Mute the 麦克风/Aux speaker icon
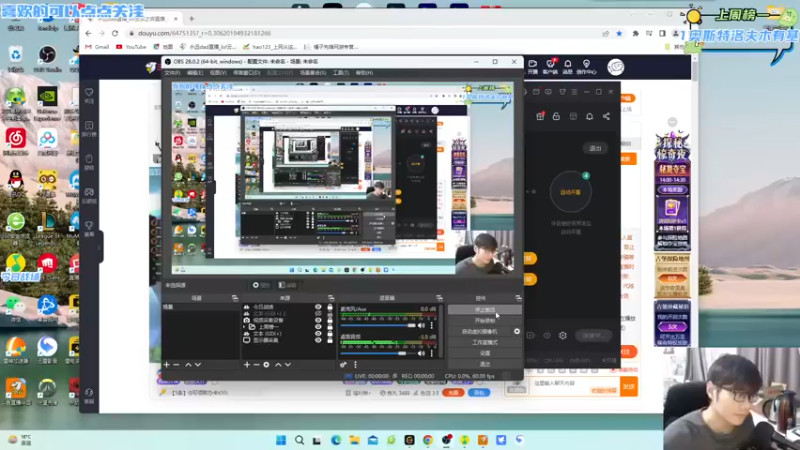The image size is (800, 450). [421, 326]
